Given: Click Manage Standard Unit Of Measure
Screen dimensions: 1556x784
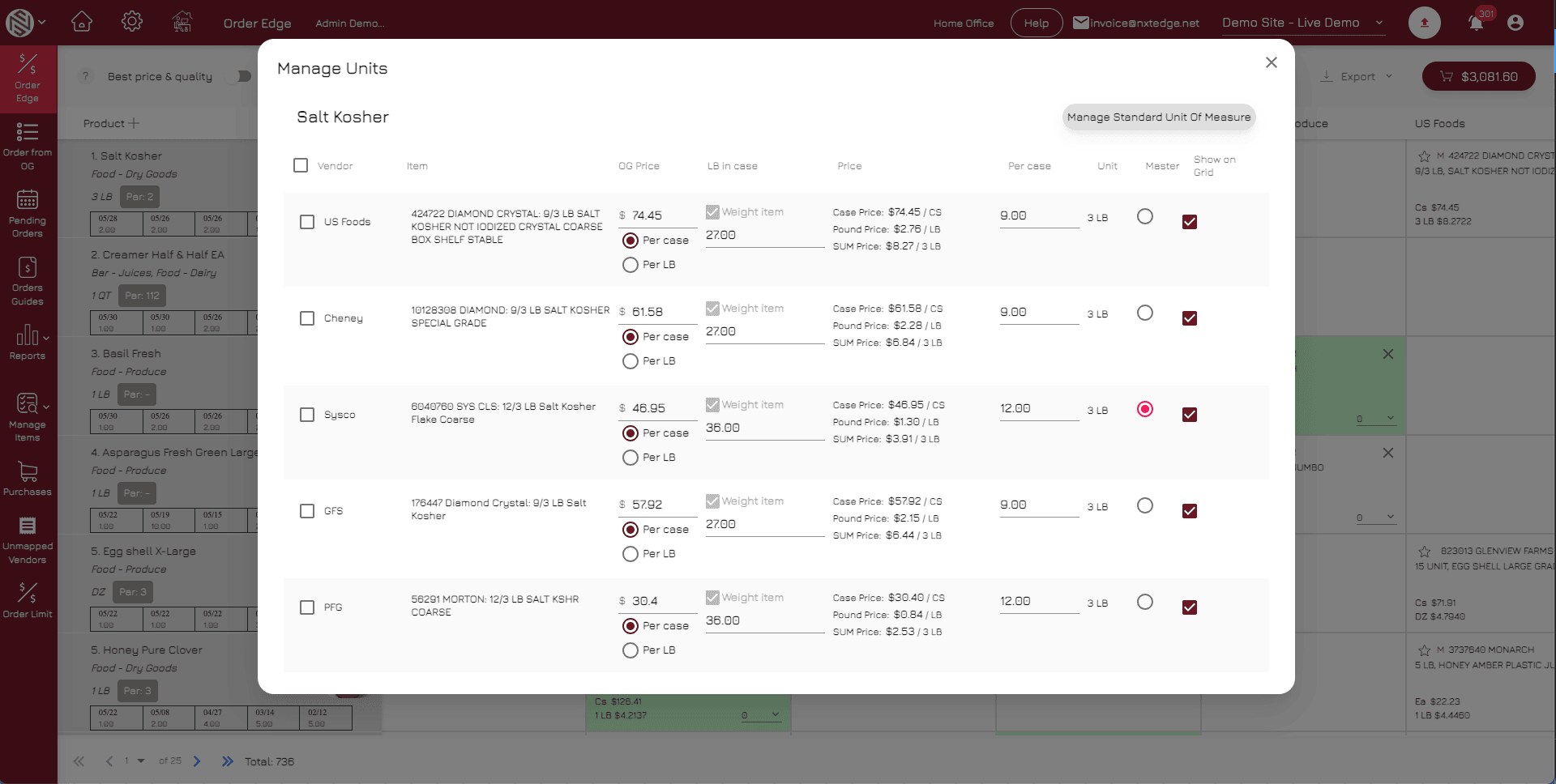Looking at the screenshot, I should (1159, 117).
